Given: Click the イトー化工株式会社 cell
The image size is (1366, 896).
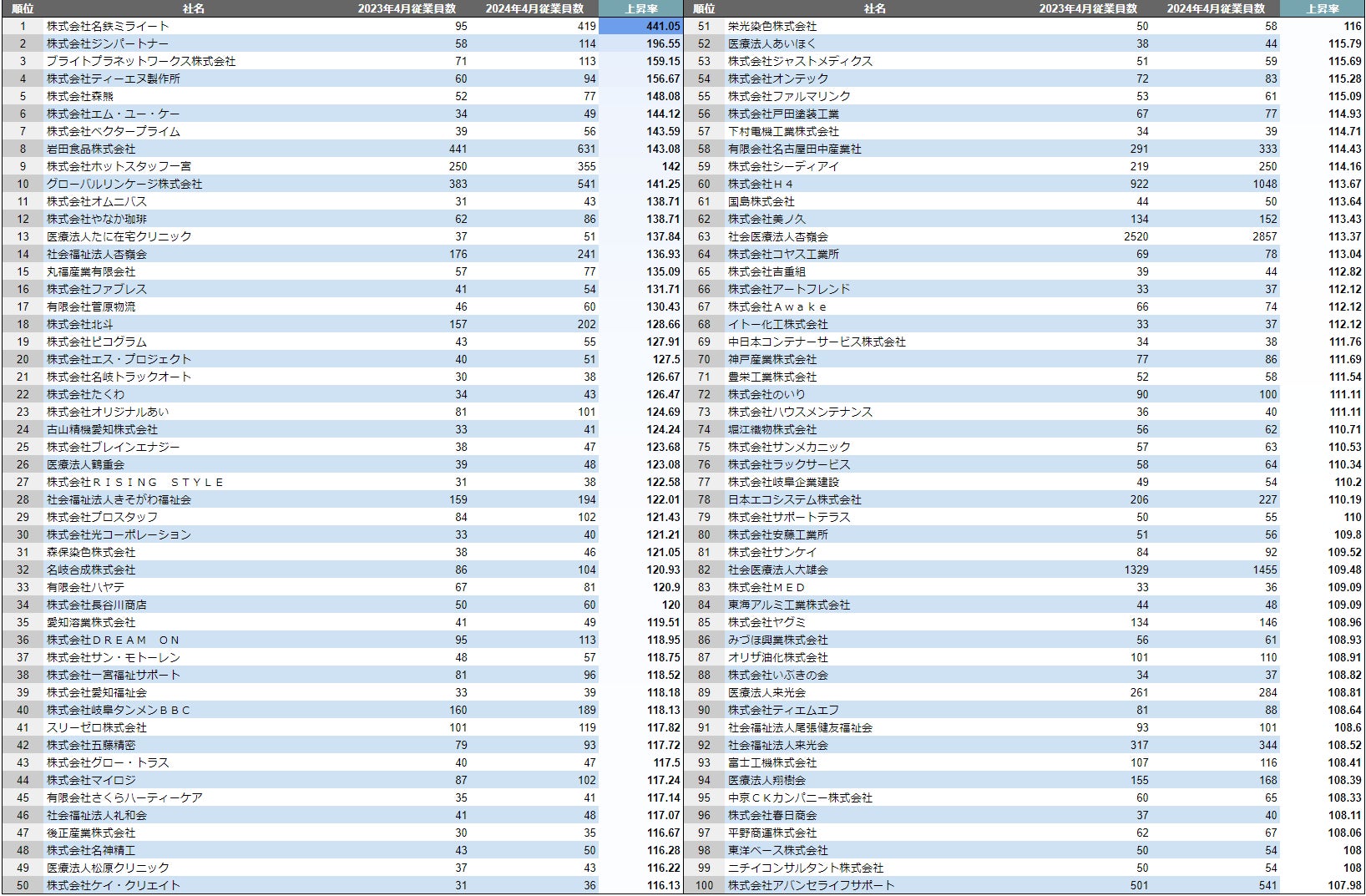Looking at the screenshot, I should point(778,324).
